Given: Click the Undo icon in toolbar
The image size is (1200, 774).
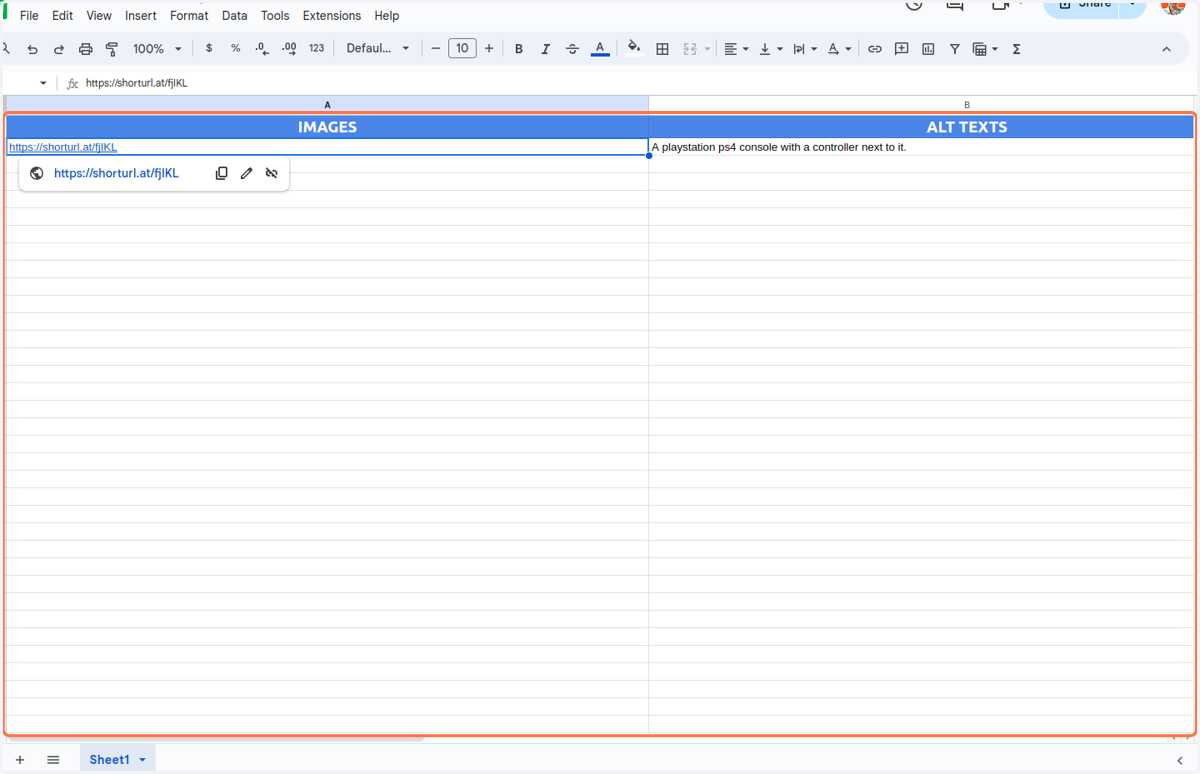Looking at the screenshot, I should click(x=32, y=49).
